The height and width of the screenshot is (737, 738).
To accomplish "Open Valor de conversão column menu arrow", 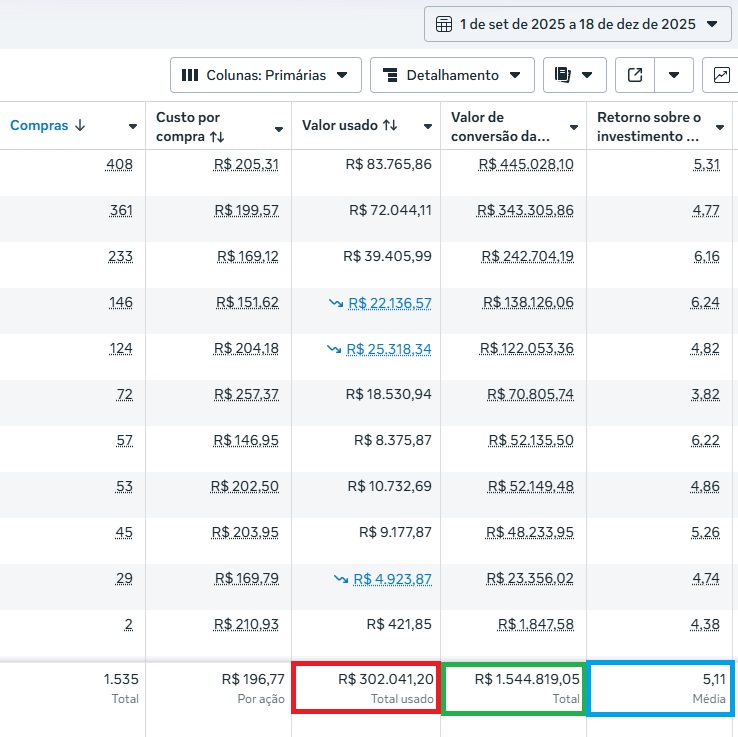I will [x=574, y=128].
